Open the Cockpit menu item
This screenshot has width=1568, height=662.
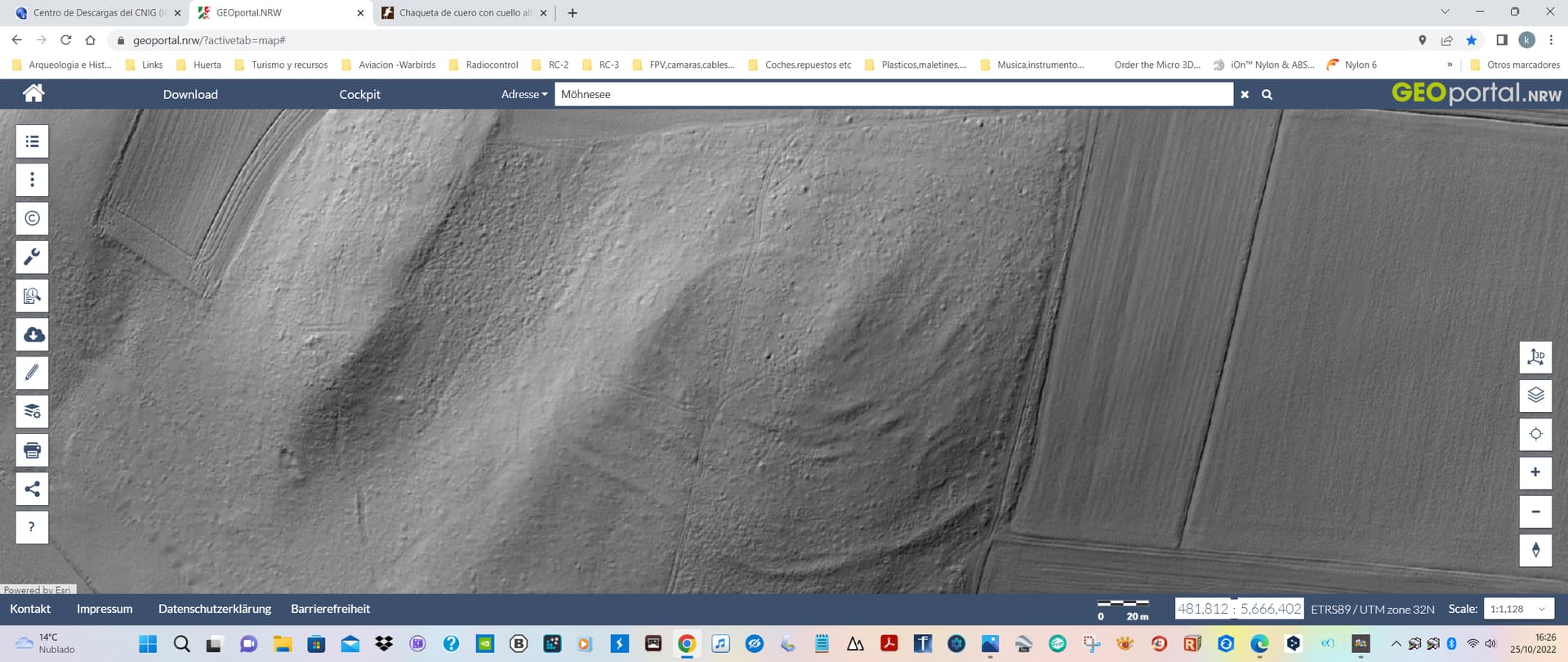coord(359,94)
